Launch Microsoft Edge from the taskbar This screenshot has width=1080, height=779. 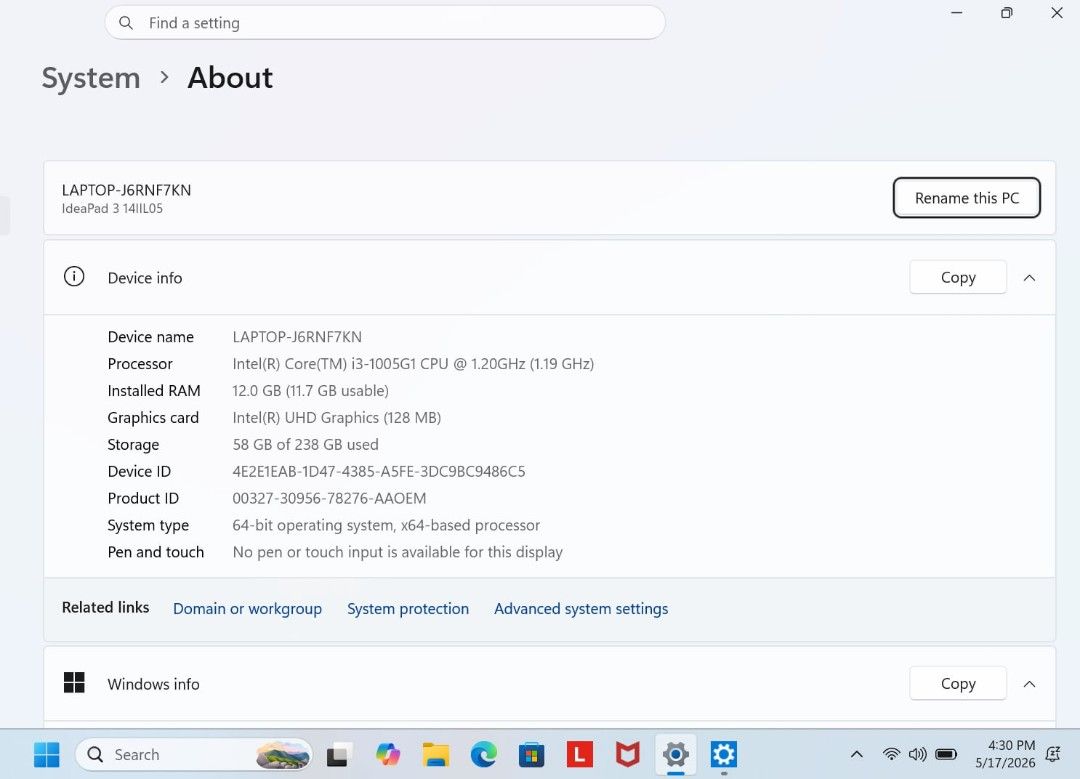point(484,755)
